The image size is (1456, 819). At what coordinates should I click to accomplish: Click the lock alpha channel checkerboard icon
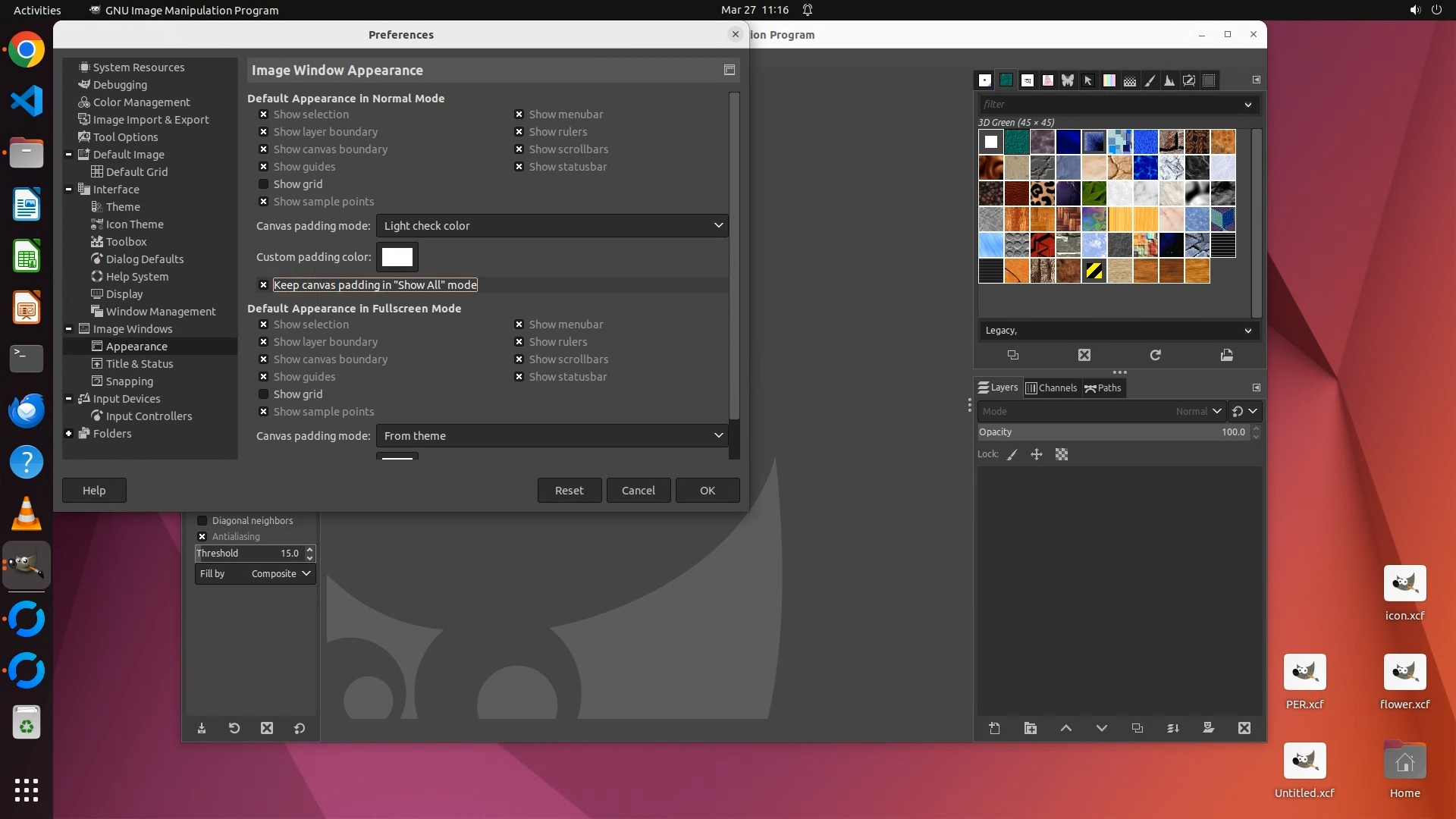(x=1062, y=454)
